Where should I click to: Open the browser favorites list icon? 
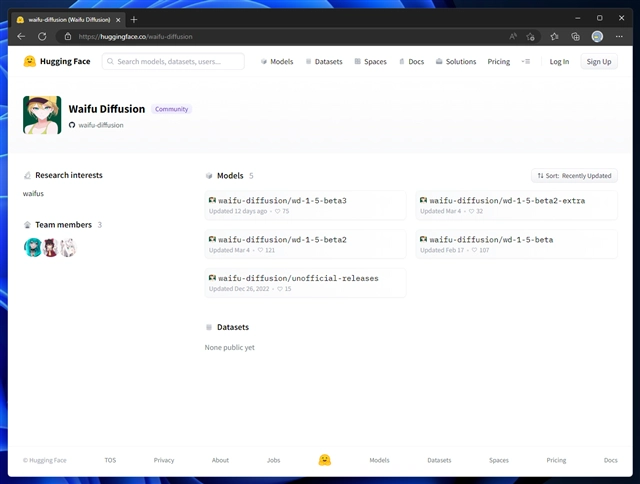[x=554, y=36]
